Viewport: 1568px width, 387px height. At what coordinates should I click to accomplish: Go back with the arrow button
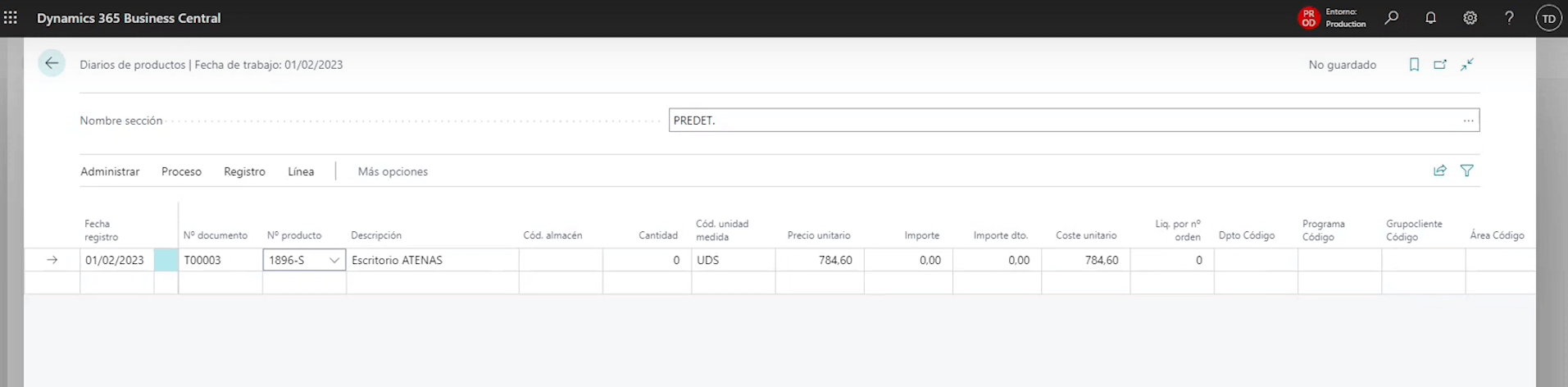click(52, 63)
